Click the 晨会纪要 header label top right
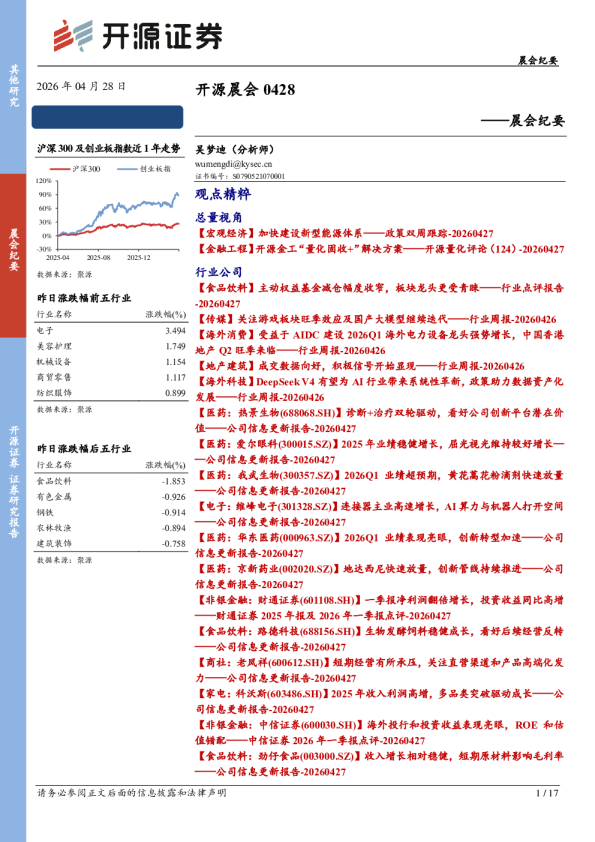The height and width of the screenshot is (842, 595). pos(538,60)
